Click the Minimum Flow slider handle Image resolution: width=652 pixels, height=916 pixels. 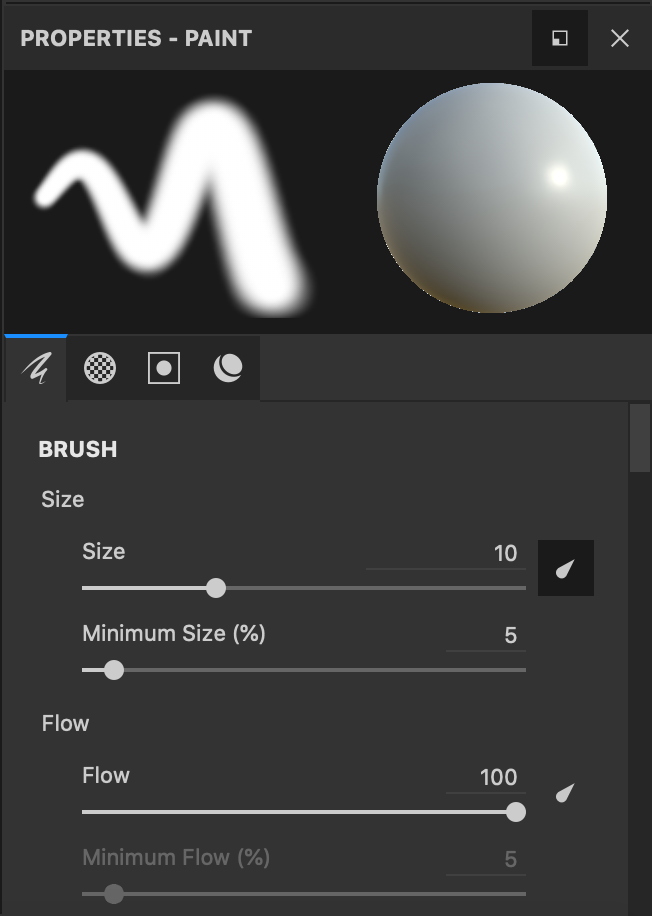click(x=114, y=893)
